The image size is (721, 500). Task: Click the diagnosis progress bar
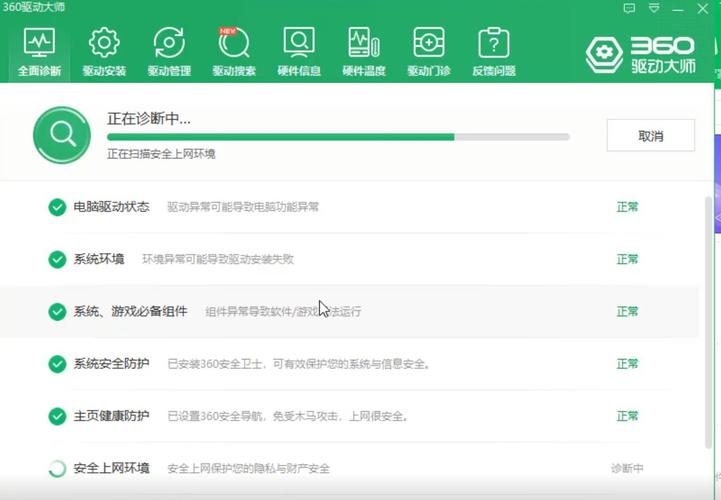338,137
